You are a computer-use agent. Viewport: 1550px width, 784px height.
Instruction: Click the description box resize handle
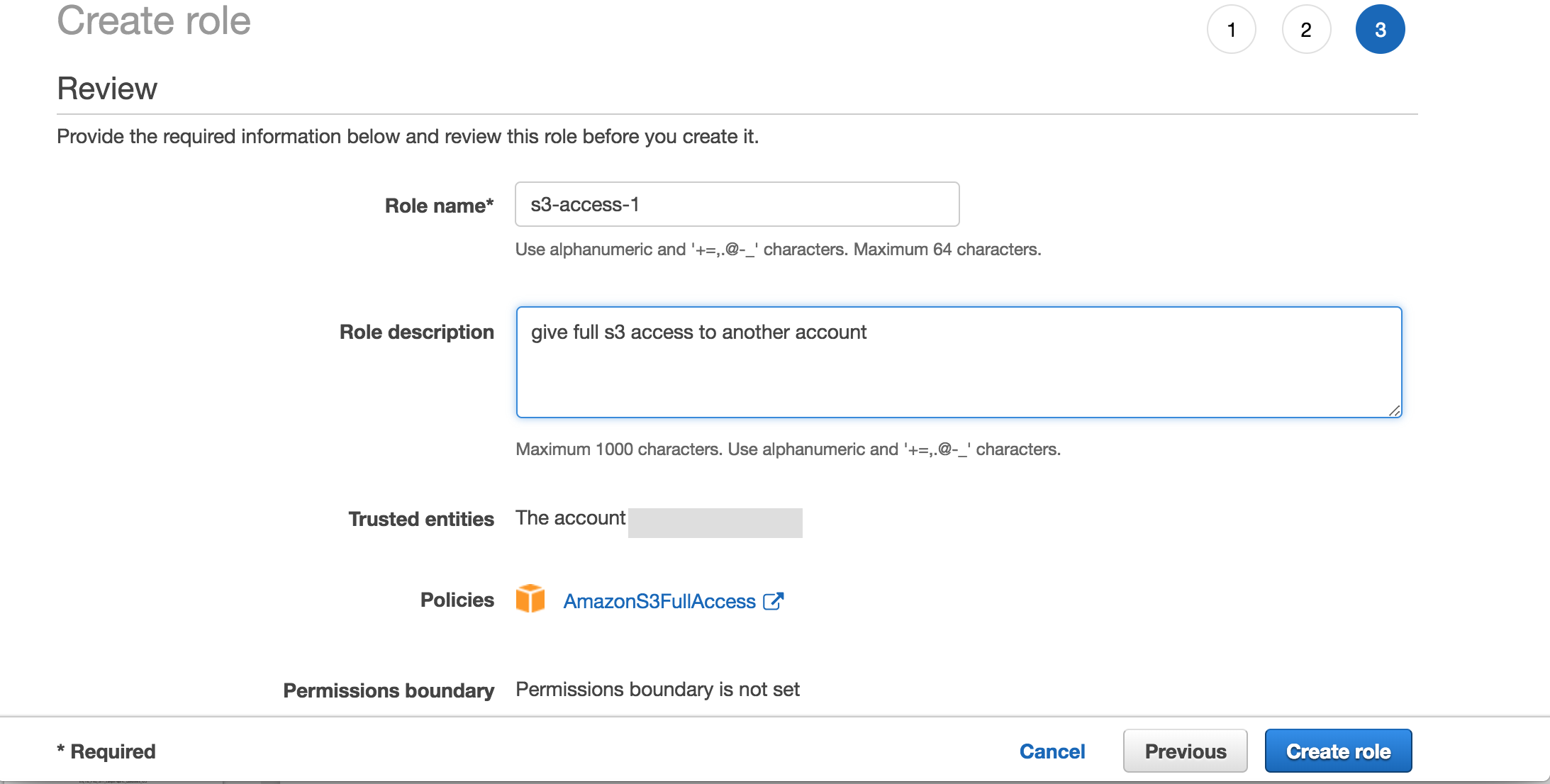coord(1394,410)
